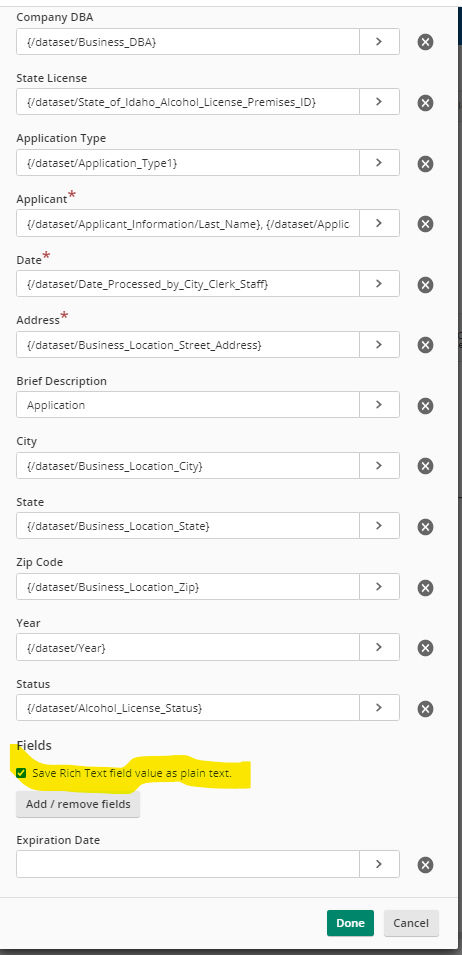Viewport: 462px width, 955px height.
Task: Edit the Brief Description text box
Action: 188,404
